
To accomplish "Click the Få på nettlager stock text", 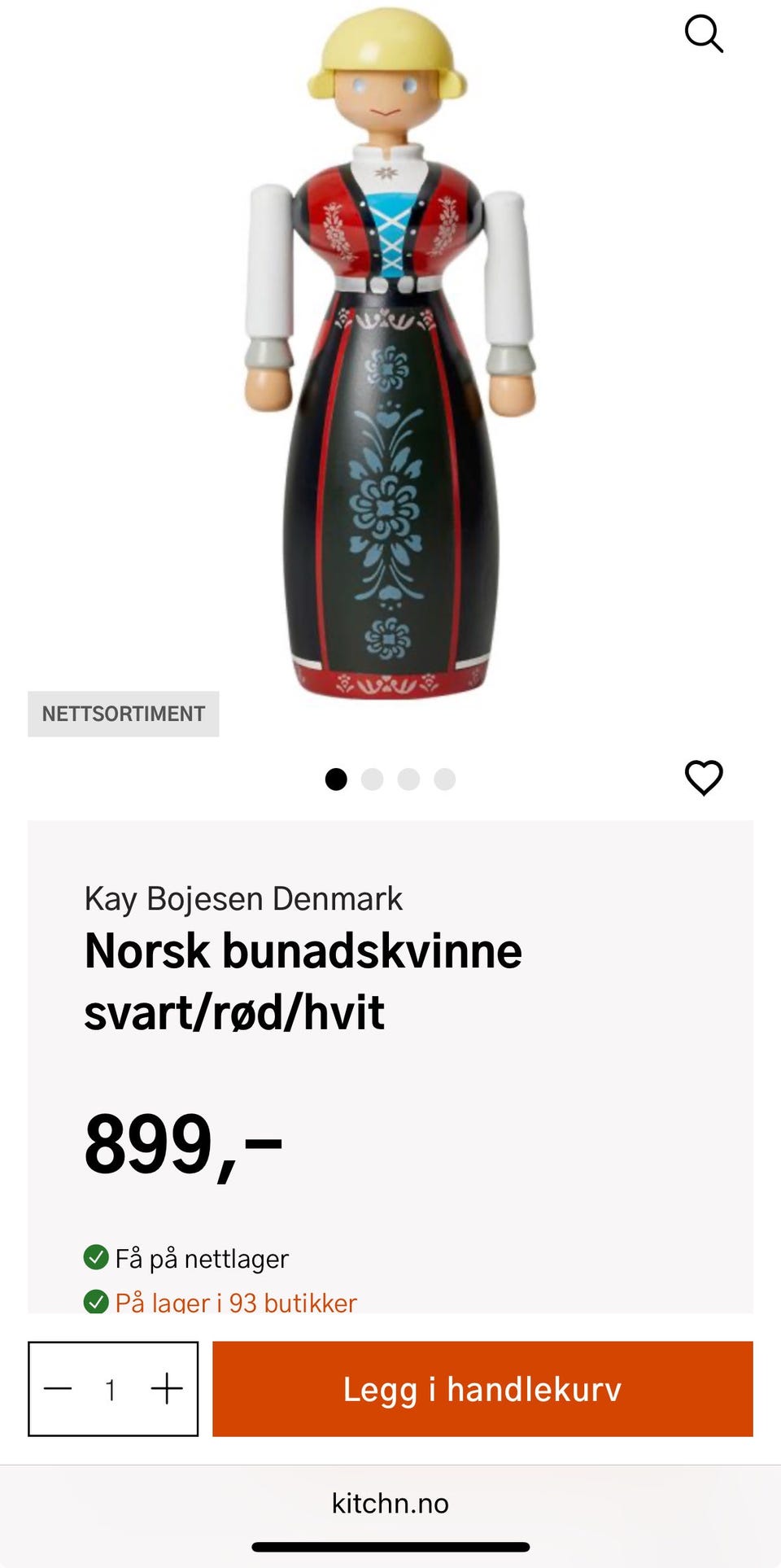I will (x=202, y=1258).
